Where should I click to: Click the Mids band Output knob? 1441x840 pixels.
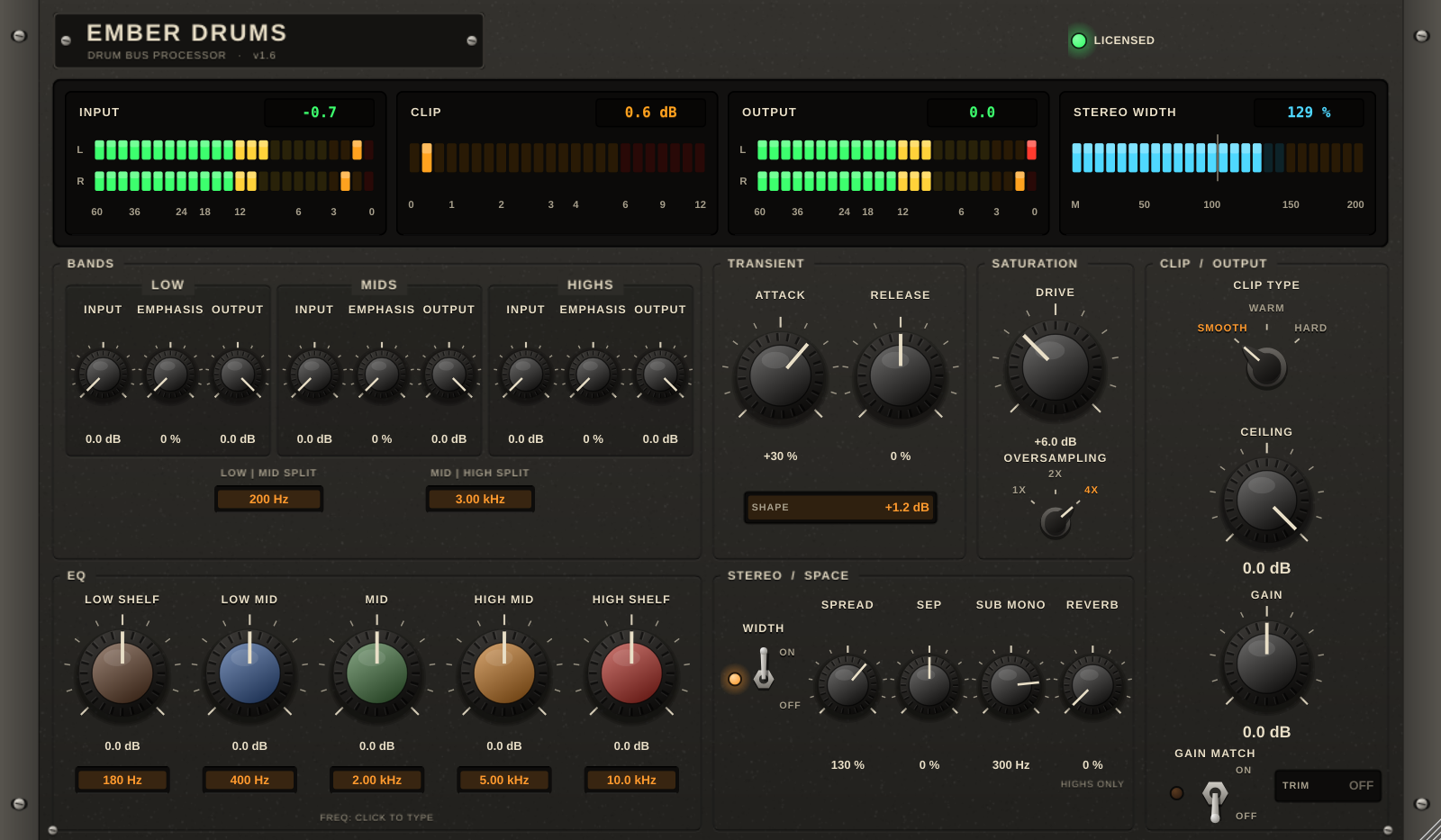coord(449,375)
